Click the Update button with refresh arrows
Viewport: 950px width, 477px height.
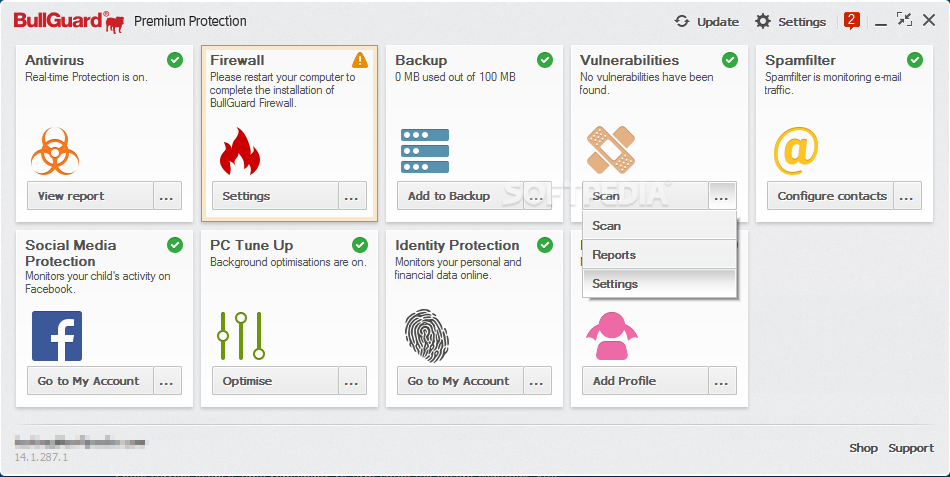tap(707, 22)
